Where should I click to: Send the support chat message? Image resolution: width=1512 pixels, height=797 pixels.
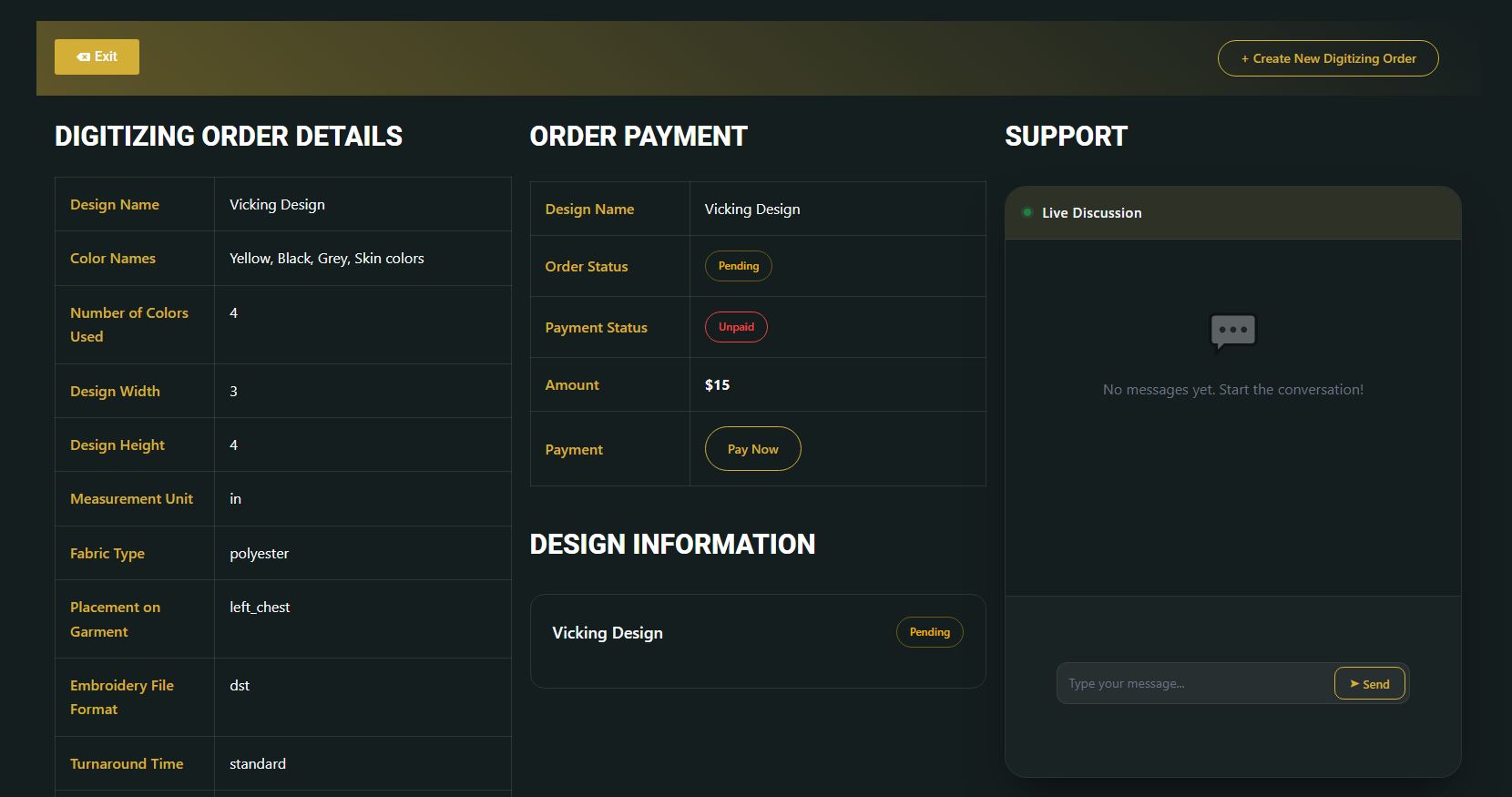point(1369,684)
